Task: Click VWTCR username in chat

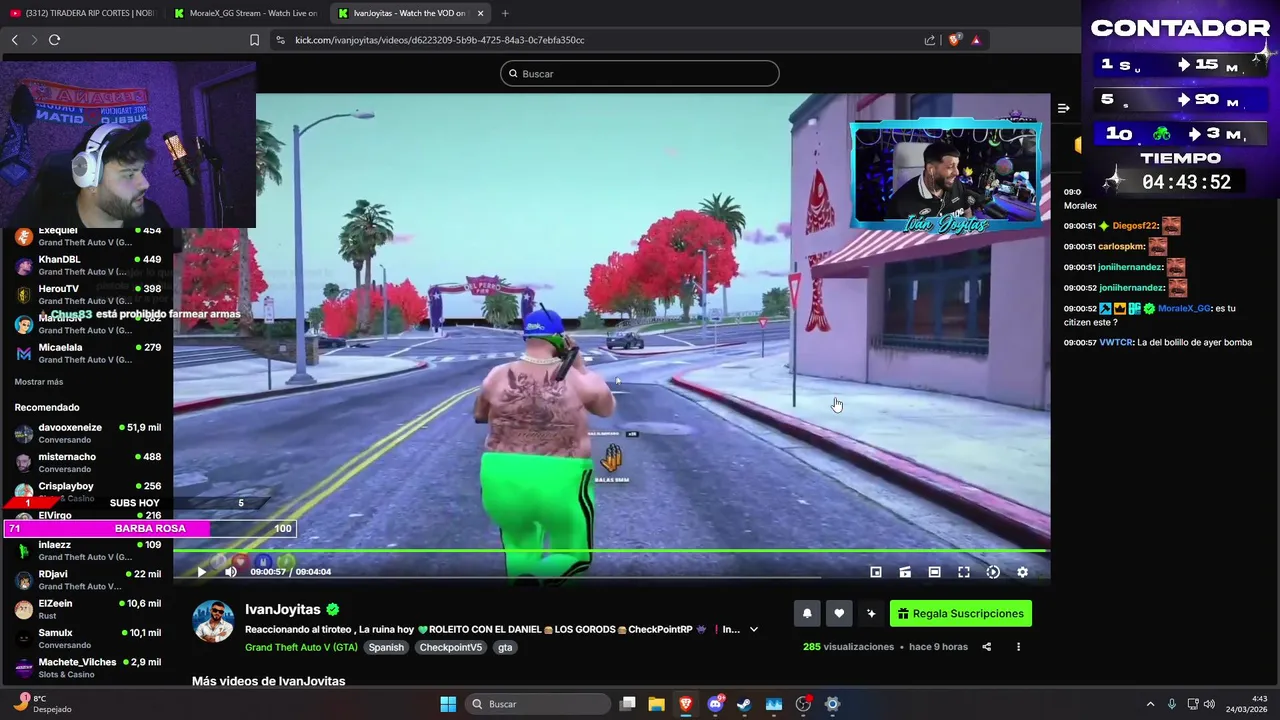Action: 1116,343
